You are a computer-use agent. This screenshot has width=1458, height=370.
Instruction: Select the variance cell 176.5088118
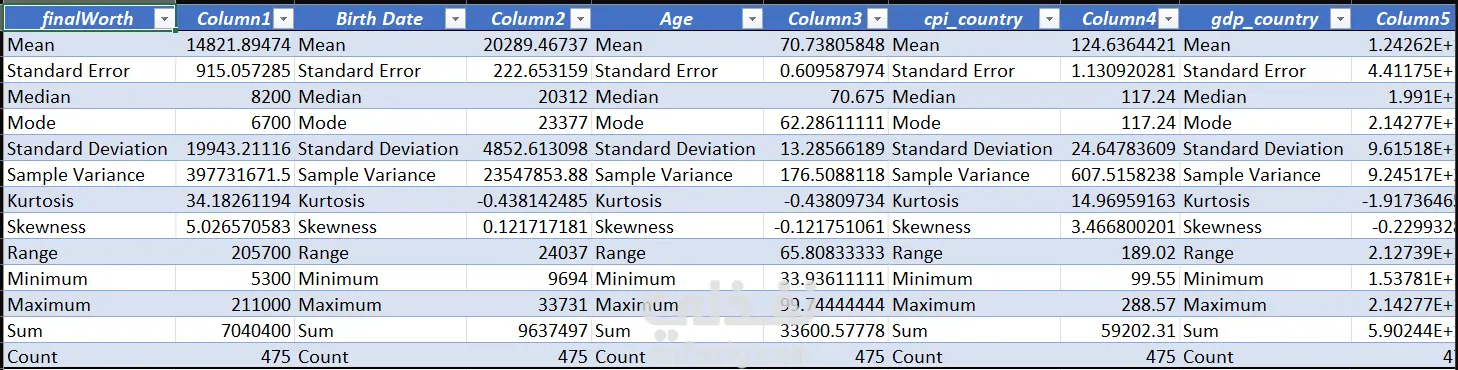(826, 175)
